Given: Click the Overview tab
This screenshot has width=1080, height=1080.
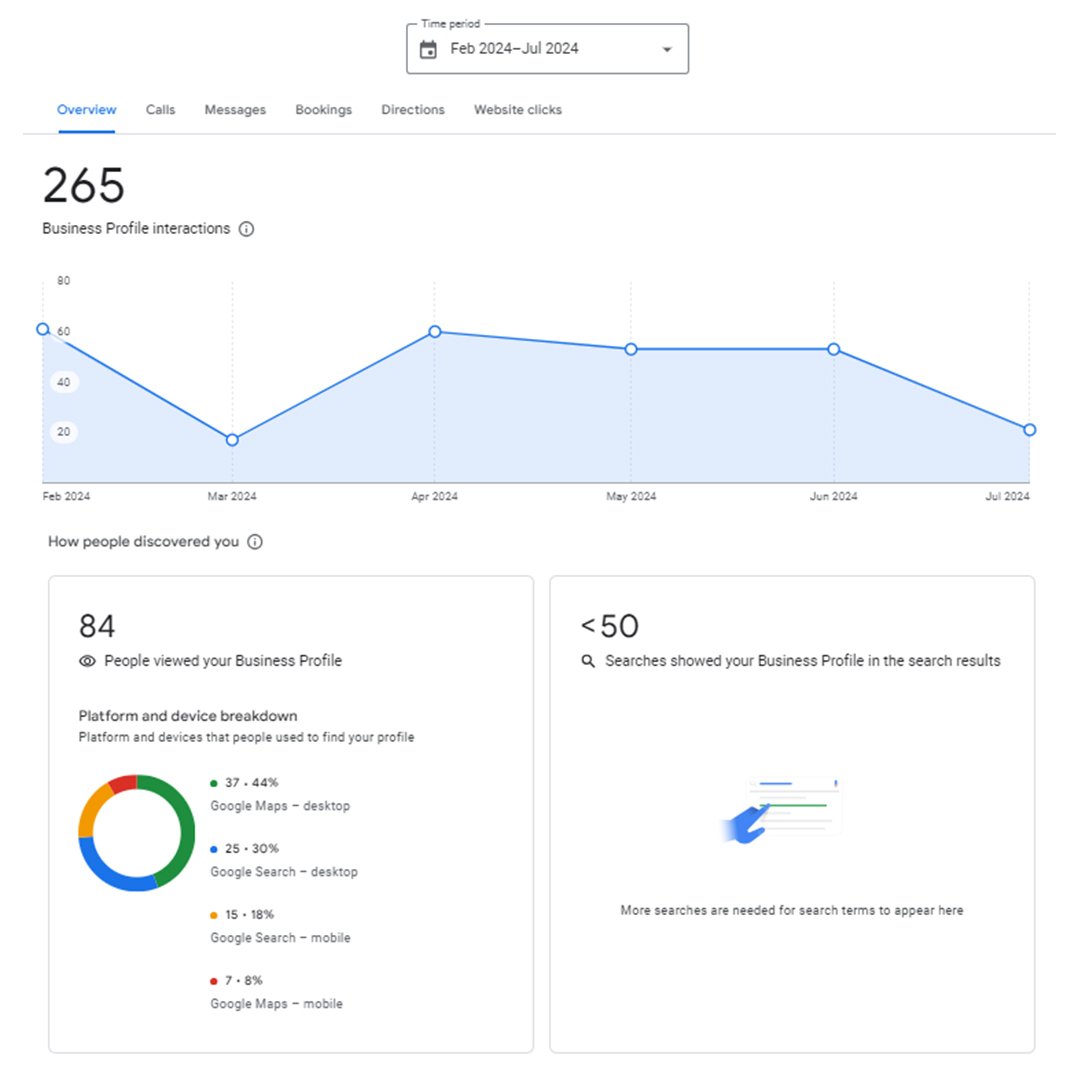Looking at the screenshot, I should coord(87,110).
